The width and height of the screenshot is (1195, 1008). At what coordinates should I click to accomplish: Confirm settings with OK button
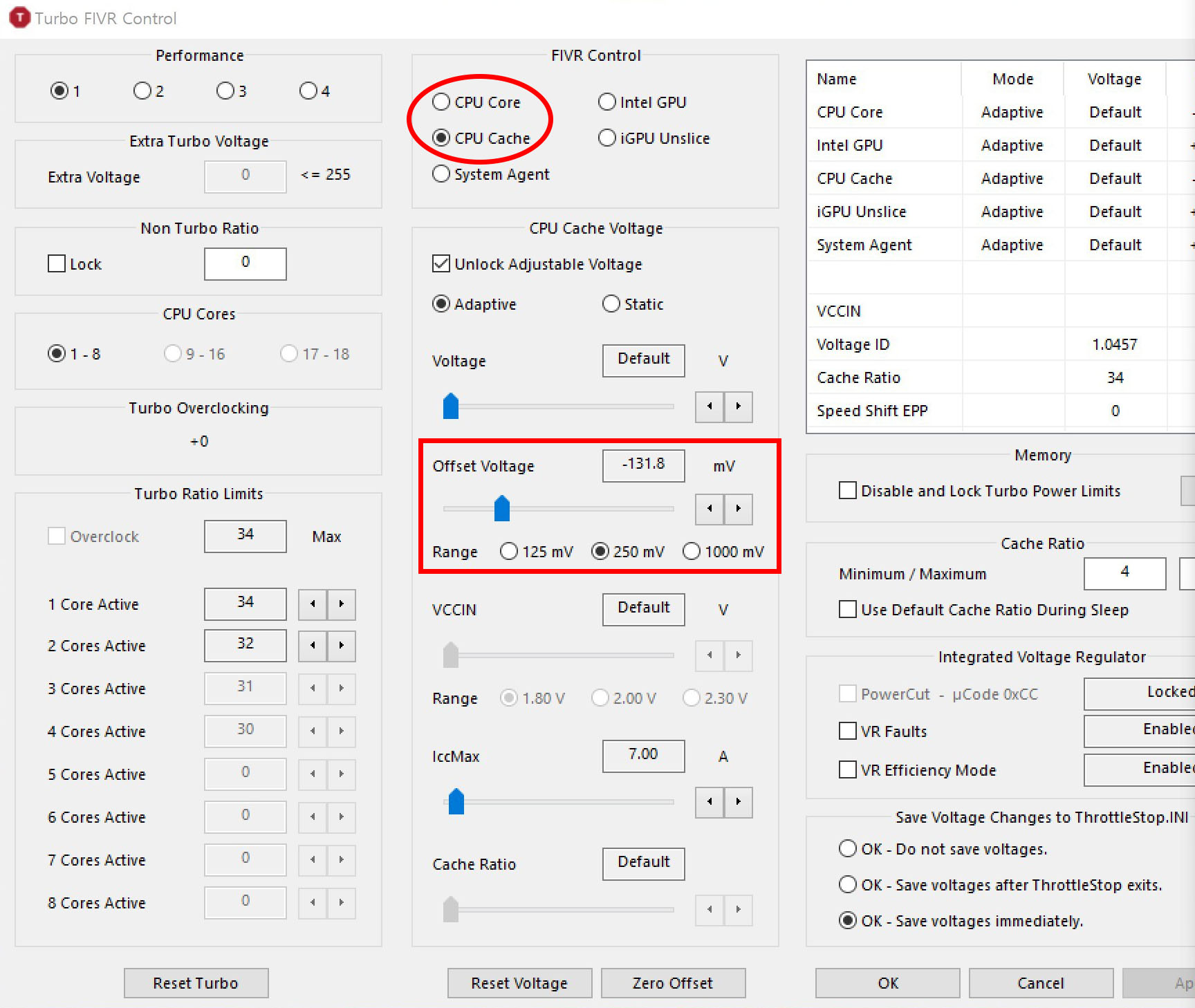[x=888, y=983]
